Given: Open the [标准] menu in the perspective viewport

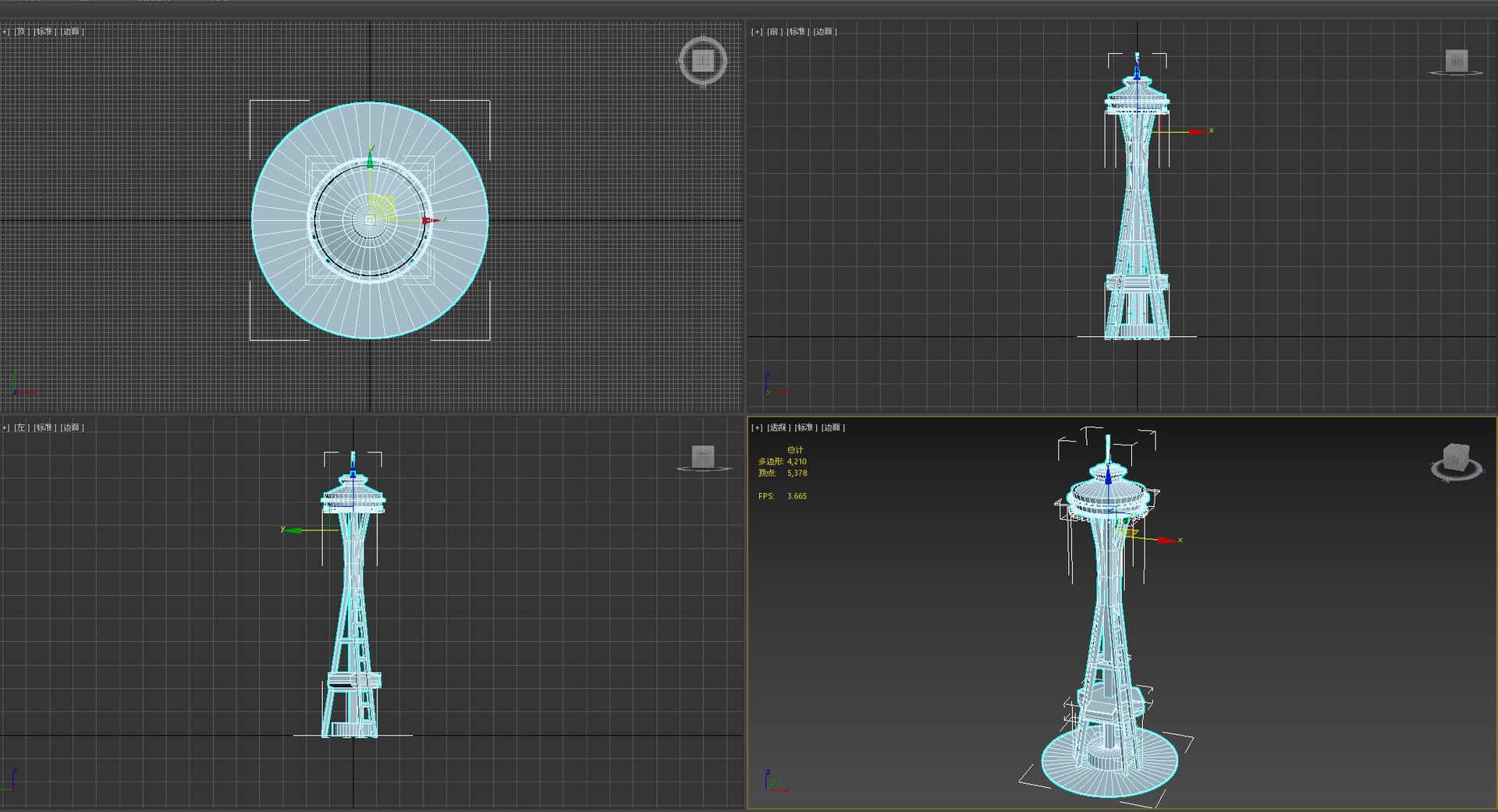Looking at the screenshot, I should (x=806, y=427).
